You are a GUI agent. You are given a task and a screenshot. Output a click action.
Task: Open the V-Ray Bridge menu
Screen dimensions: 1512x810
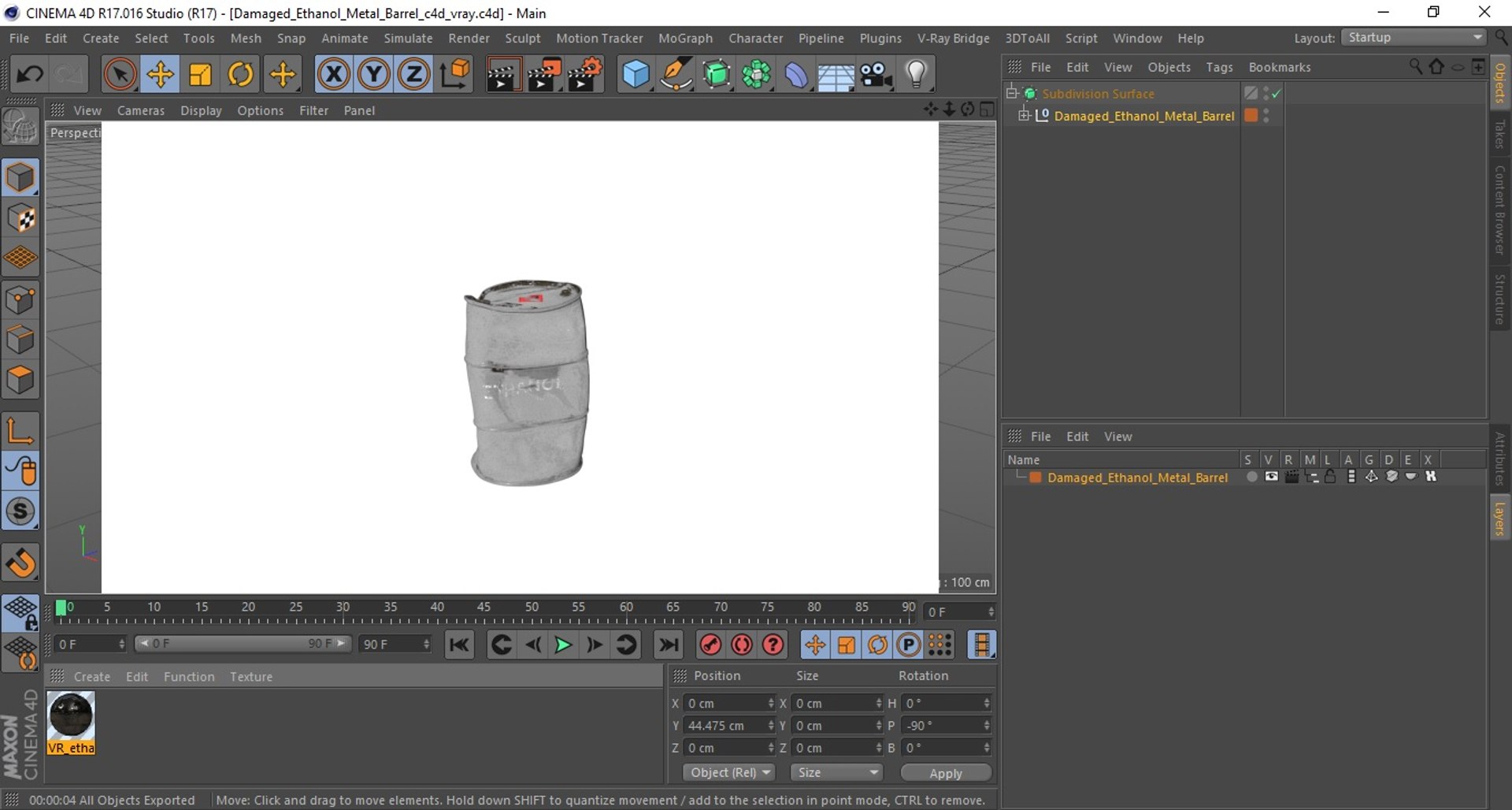pos(953,38)
